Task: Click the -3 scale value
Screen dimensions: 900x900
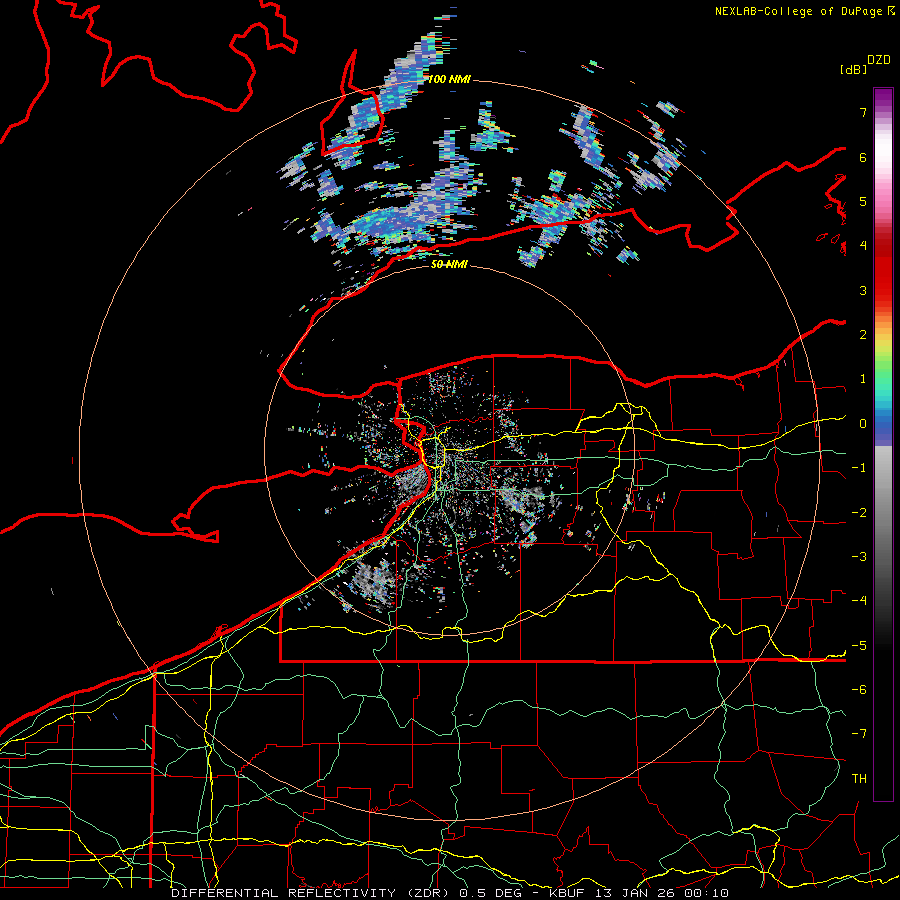Action: pos(859,557)
